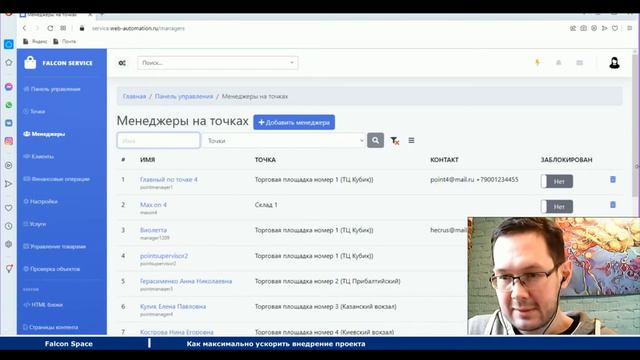Delete manager Главный по точке 4 via trash icon

tap(613, 179)
